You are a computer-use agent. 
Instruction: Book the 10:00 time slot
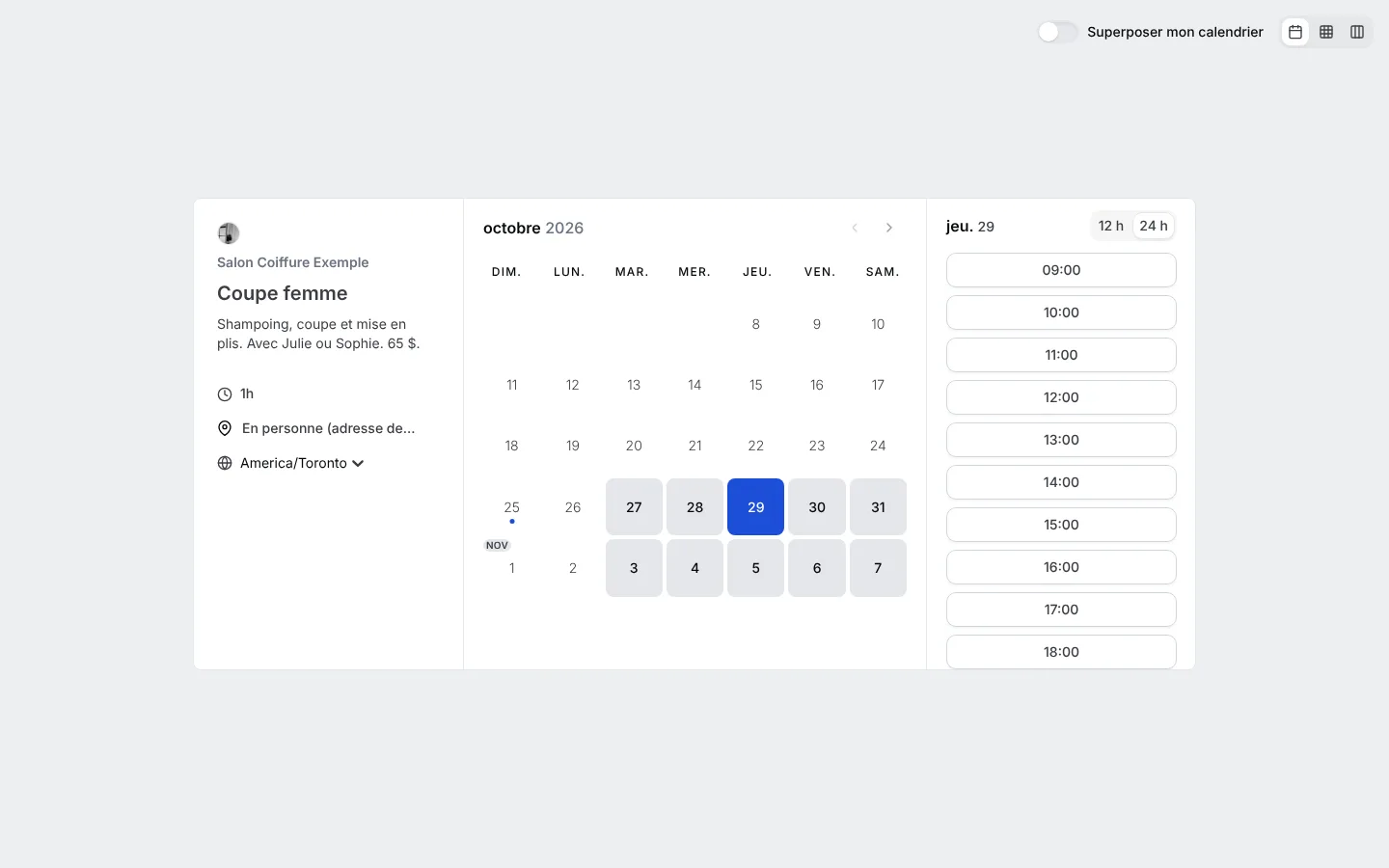[x=1061, y=312]
